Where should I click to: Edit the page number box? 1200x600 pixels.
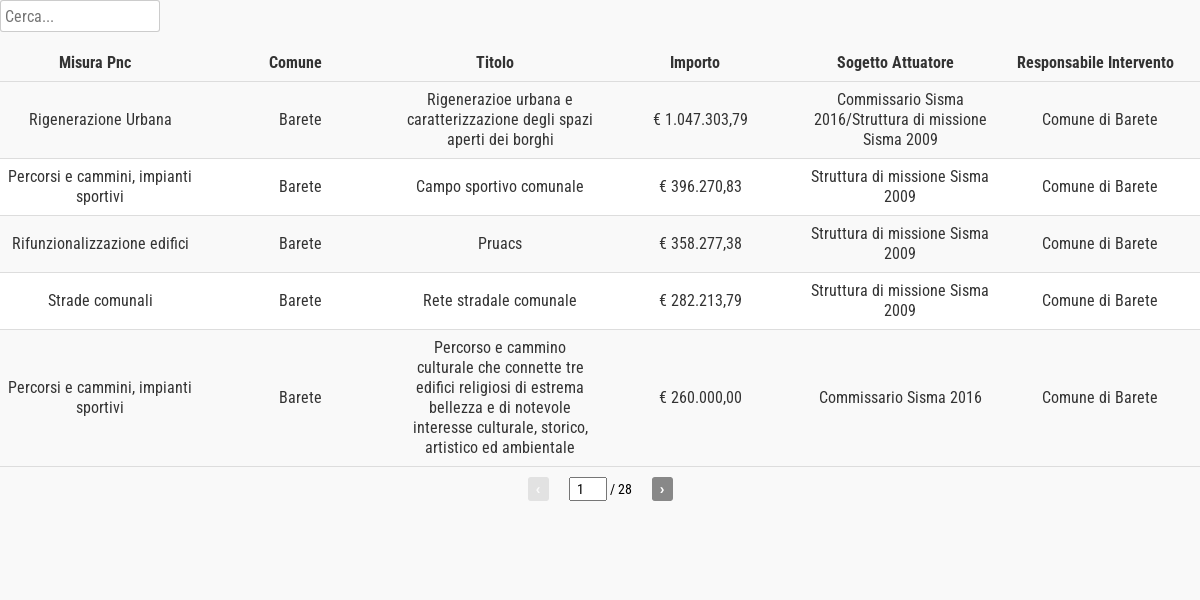pyautogui.click(x=588, y=489)
